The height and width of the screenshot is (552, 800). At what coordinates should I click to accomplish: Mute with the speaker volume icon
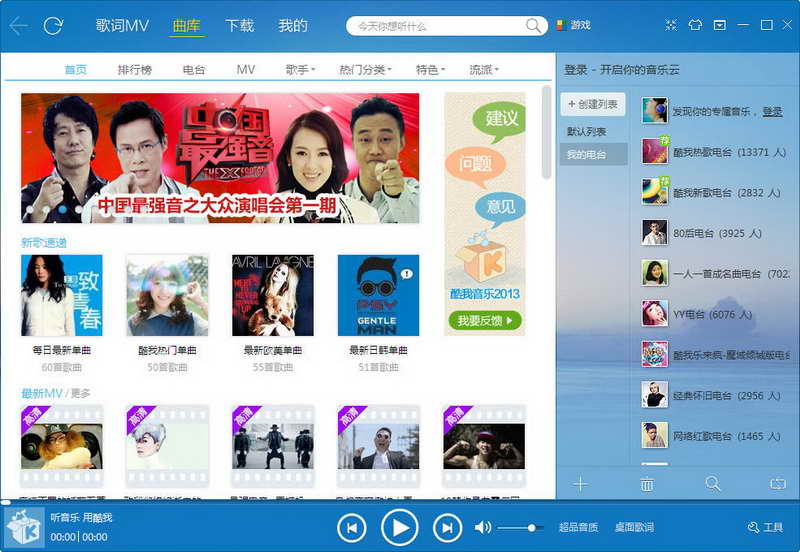click(483, 528)
